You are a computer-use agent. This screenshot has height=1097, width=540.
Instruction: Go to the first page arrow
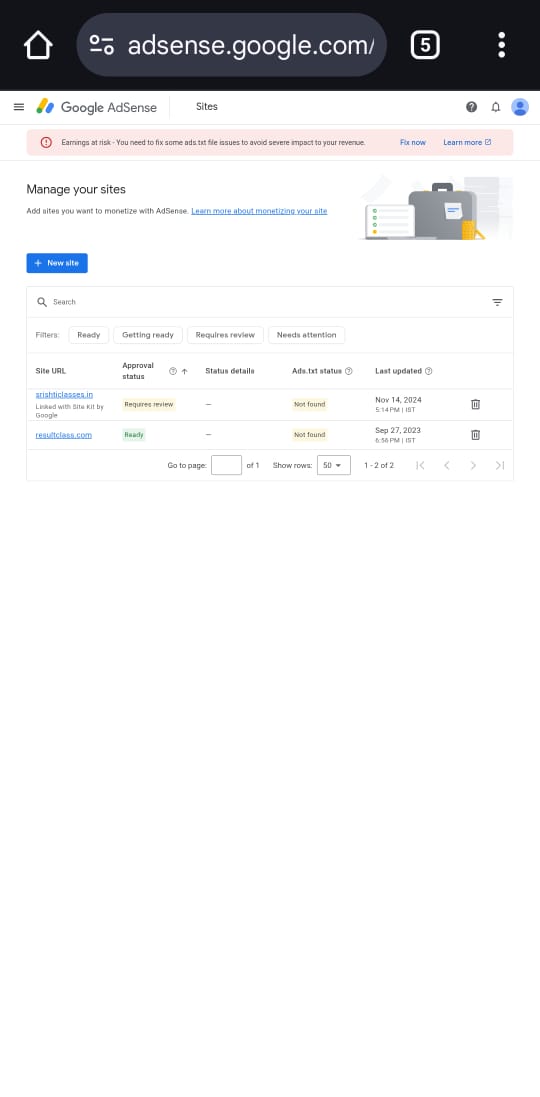pyautogui.click(x=420, y=465)
